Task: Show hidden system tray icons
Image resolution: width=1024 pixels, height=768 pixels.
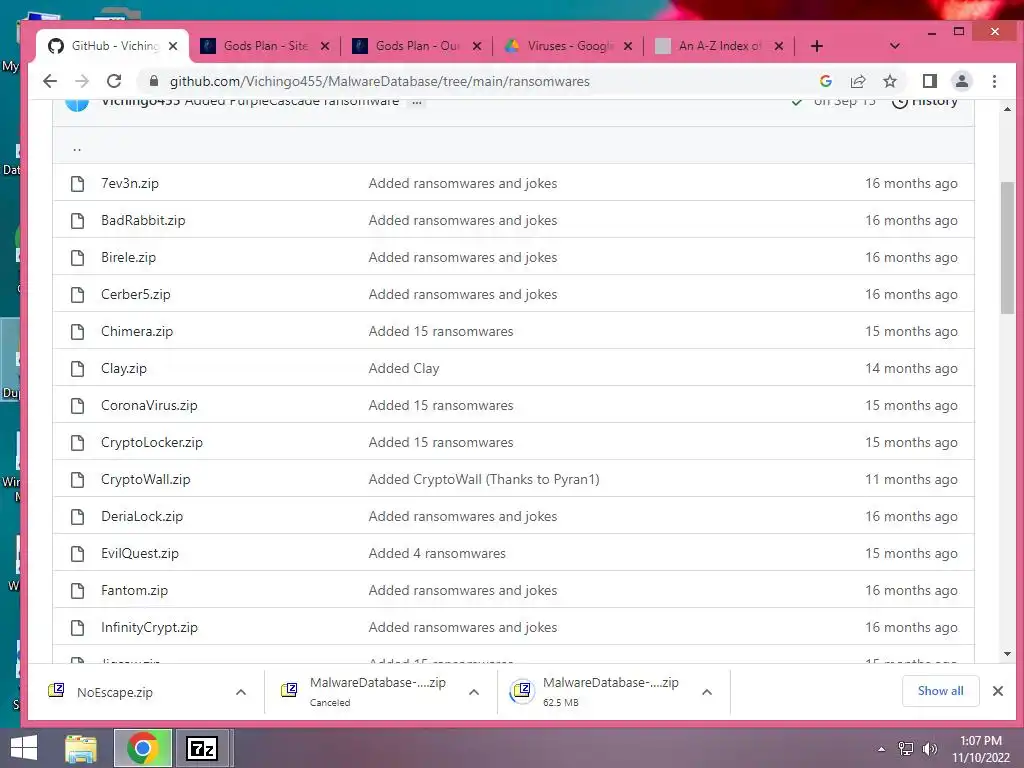Action: 881,749
